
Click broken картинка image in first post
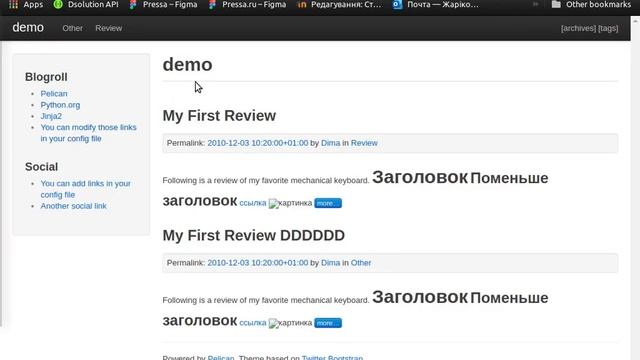coord(290,203)
